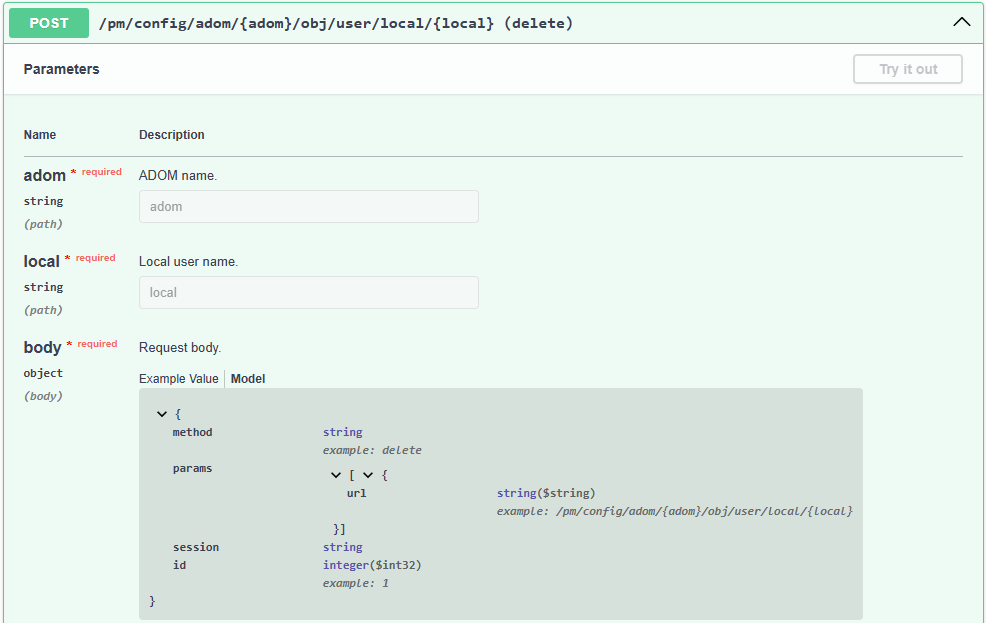The image size is (989, 623).
Task: Click the body parameter name
Action: click(42, 348)
